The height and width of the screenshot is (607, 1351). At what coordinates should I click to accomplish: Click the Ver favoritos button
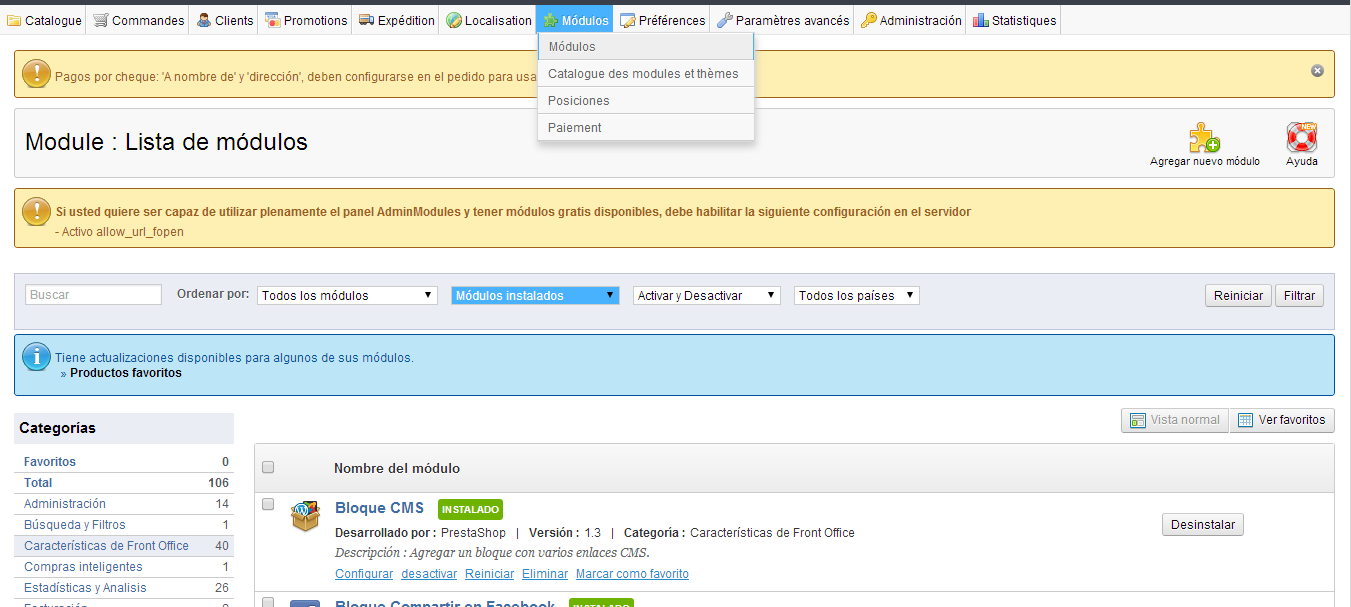[1282, 420]
